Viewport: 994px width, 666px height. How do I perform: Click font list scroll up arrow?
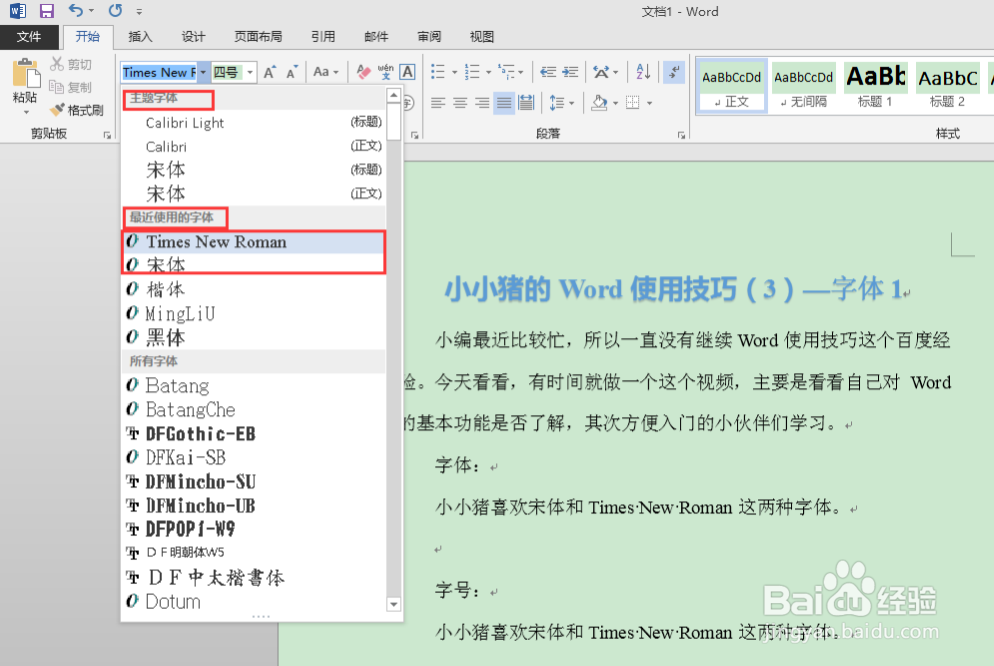click(x=394, y=95)
